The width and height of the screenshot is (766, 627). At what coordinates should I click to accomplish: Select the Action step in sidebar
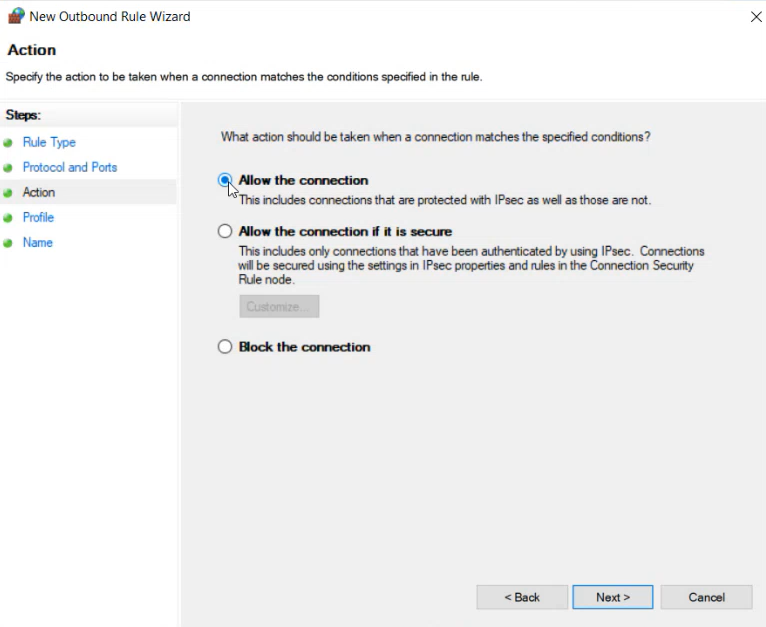39,192
